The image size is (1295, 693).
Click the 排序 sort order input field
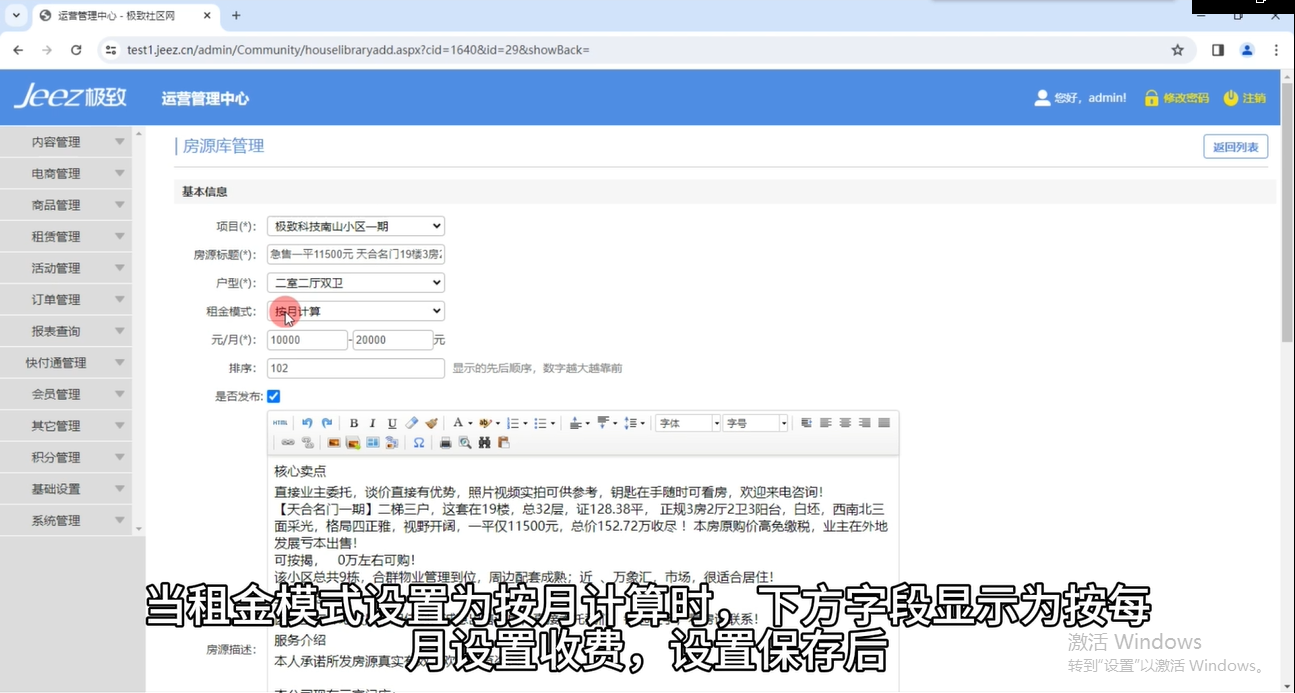(x=355, y=368)
